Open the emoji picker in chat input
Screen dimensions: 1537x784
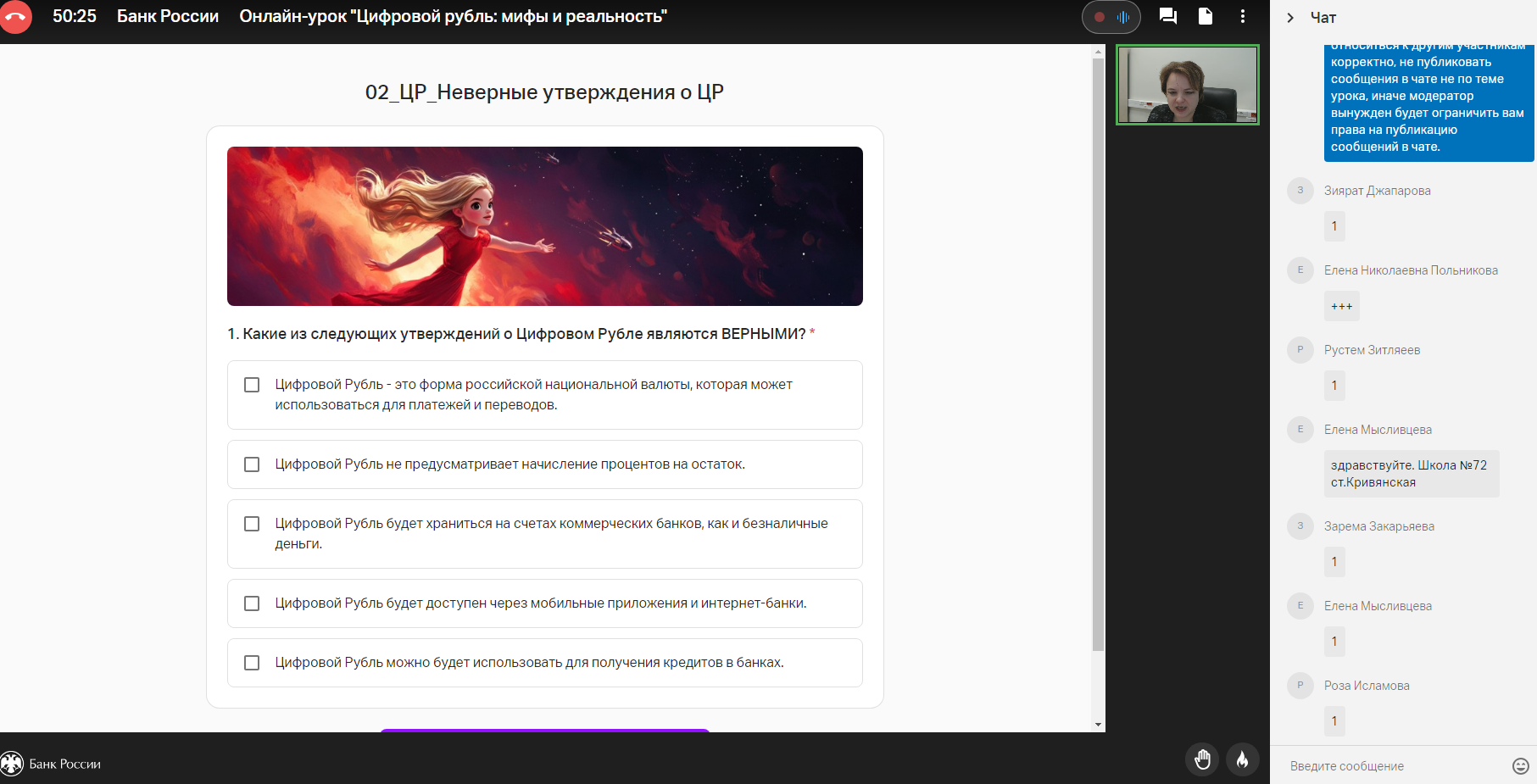[1520, 766]
